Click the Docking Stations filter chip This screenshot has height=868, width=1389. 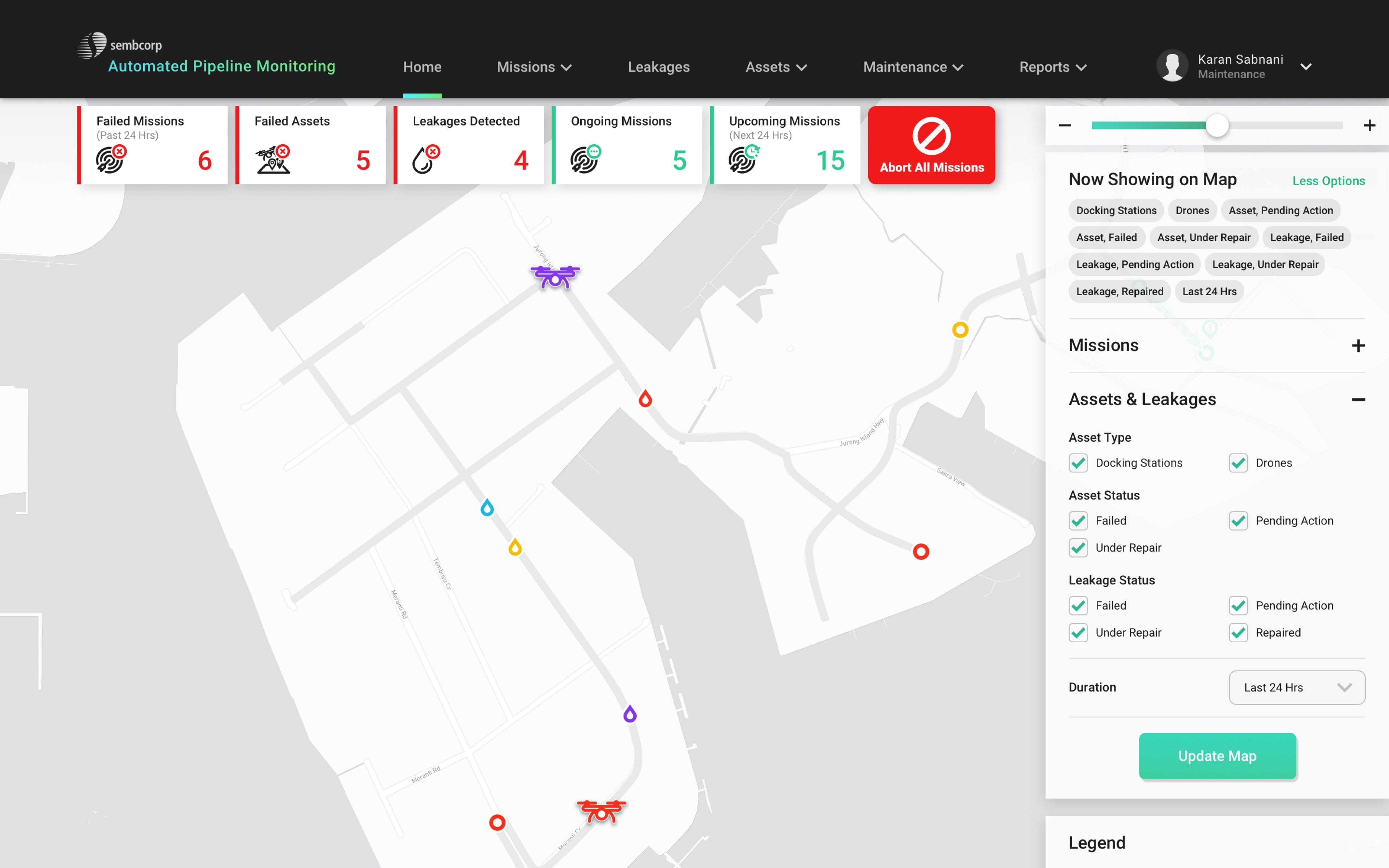1116,210
